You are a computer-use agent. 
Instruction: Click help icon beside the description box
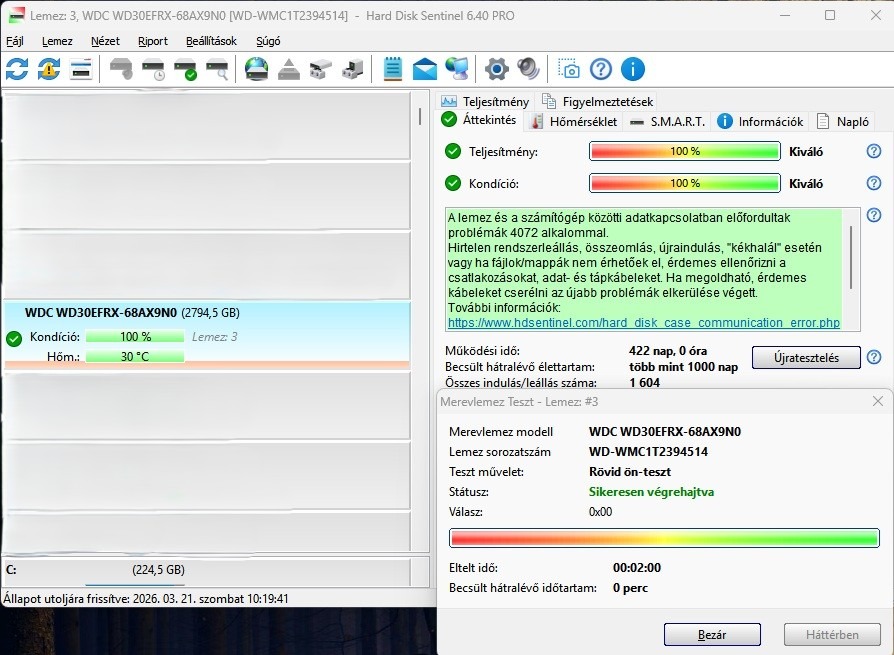click(873, 215)
